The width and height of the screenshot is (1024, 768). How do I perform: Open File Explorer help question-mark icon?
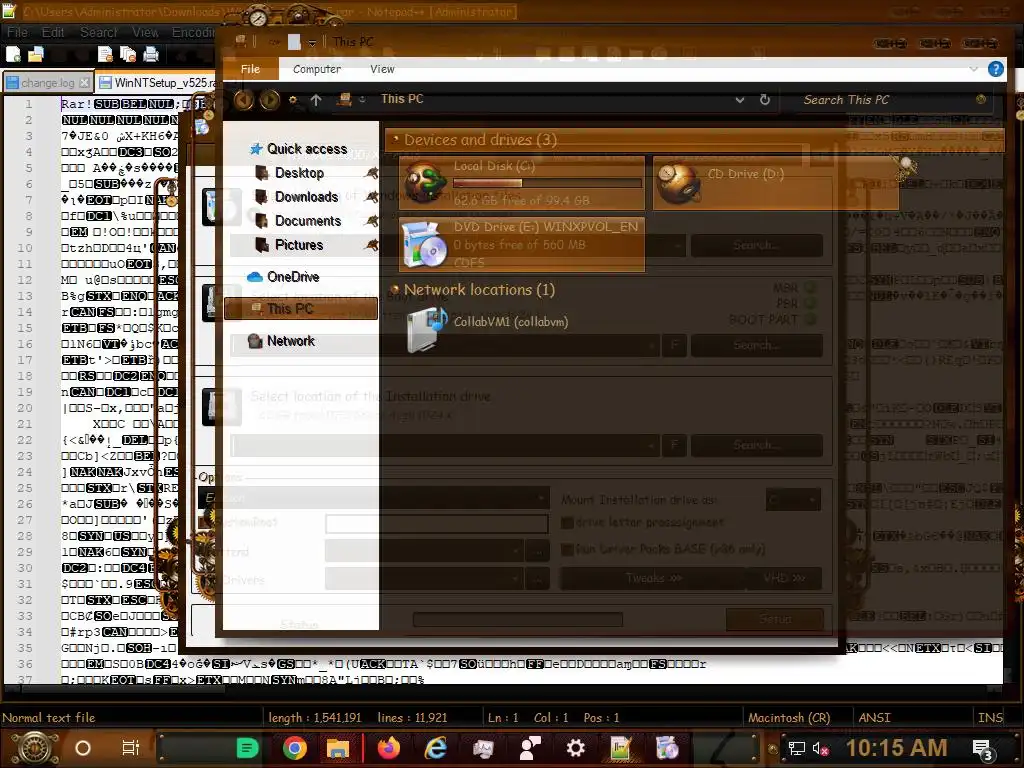[995, 69]
